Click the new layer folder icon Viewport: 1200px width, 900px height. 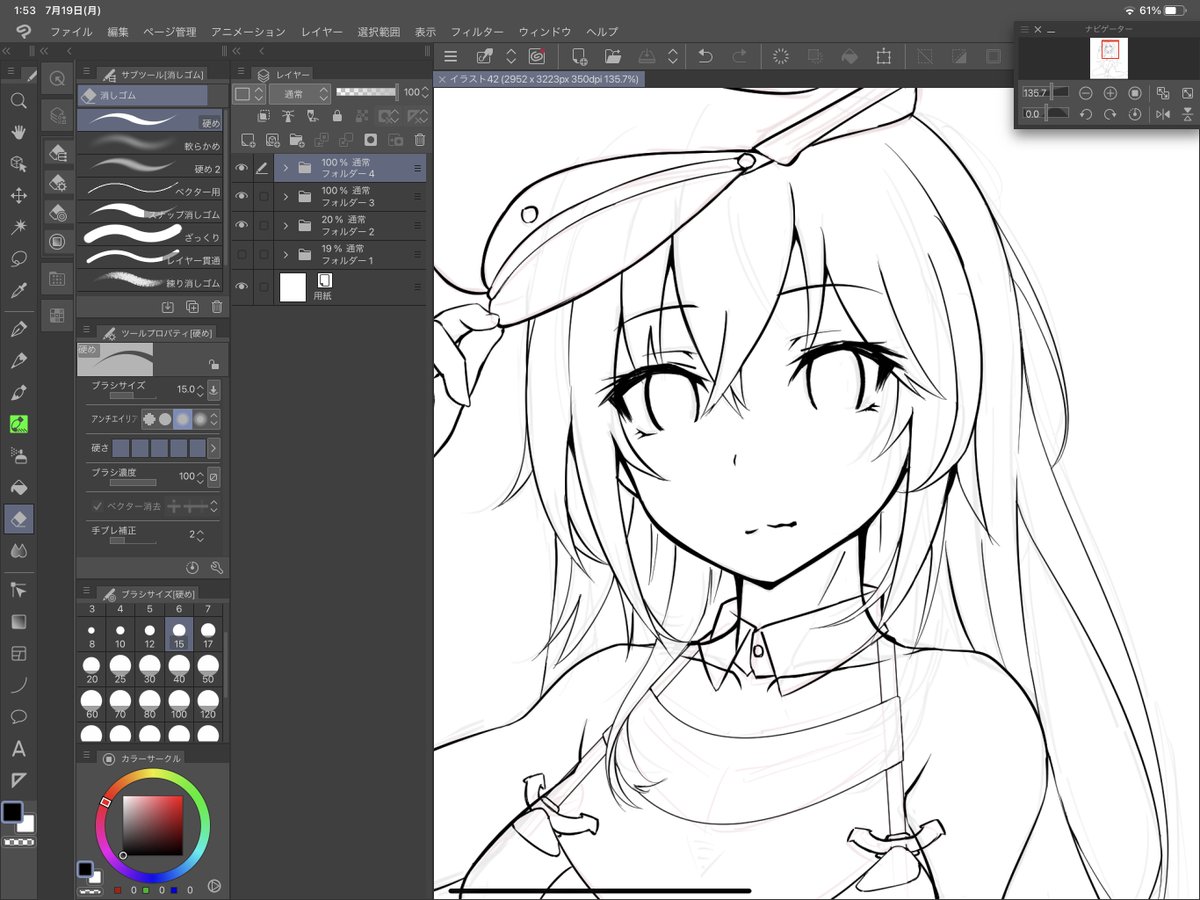297,140
